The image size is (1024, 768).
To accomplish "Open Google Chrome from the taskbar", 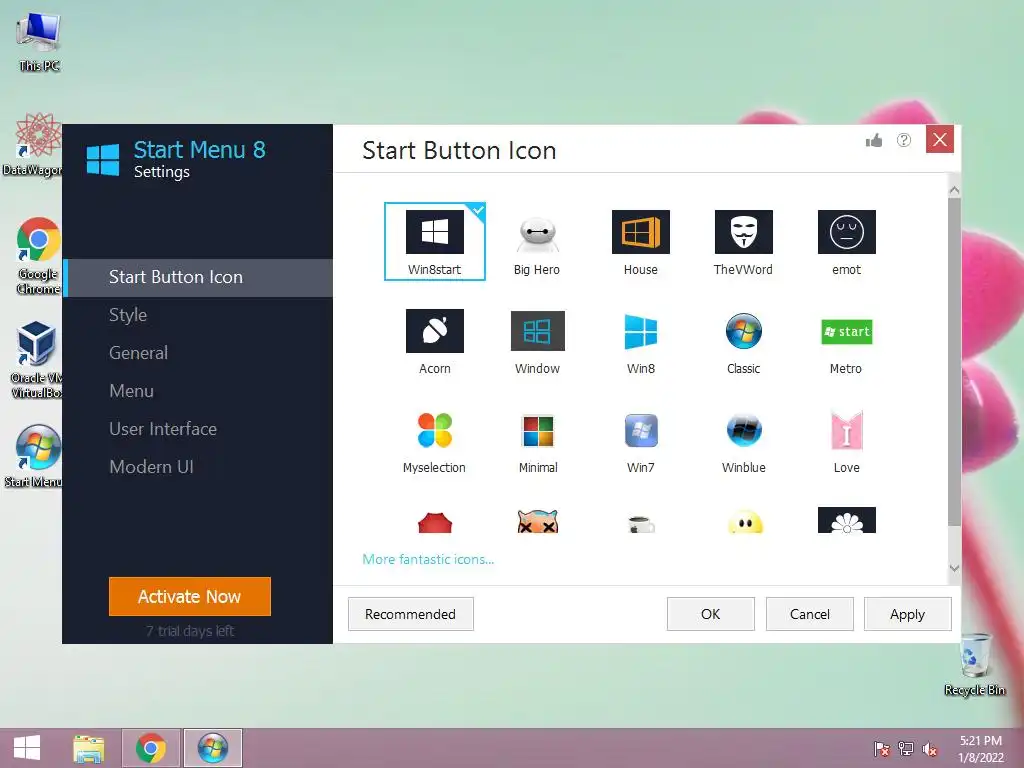I will pyautogui.click(x=151, y=748).
